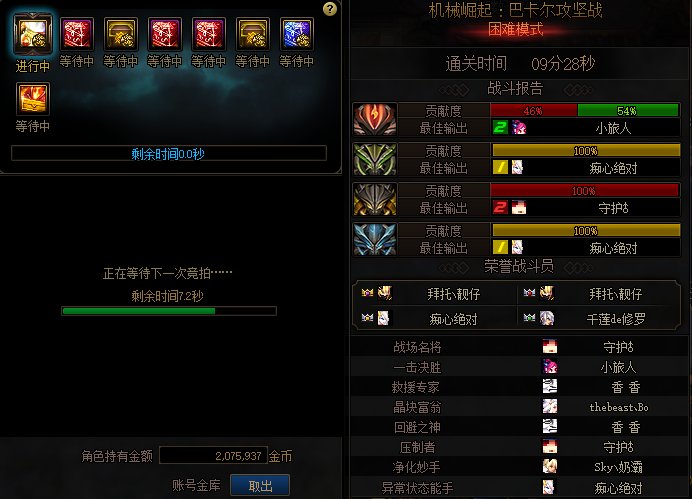Click the 46% red contribution bar
This screenshot has height=499, width=692.
coord(534,110)
